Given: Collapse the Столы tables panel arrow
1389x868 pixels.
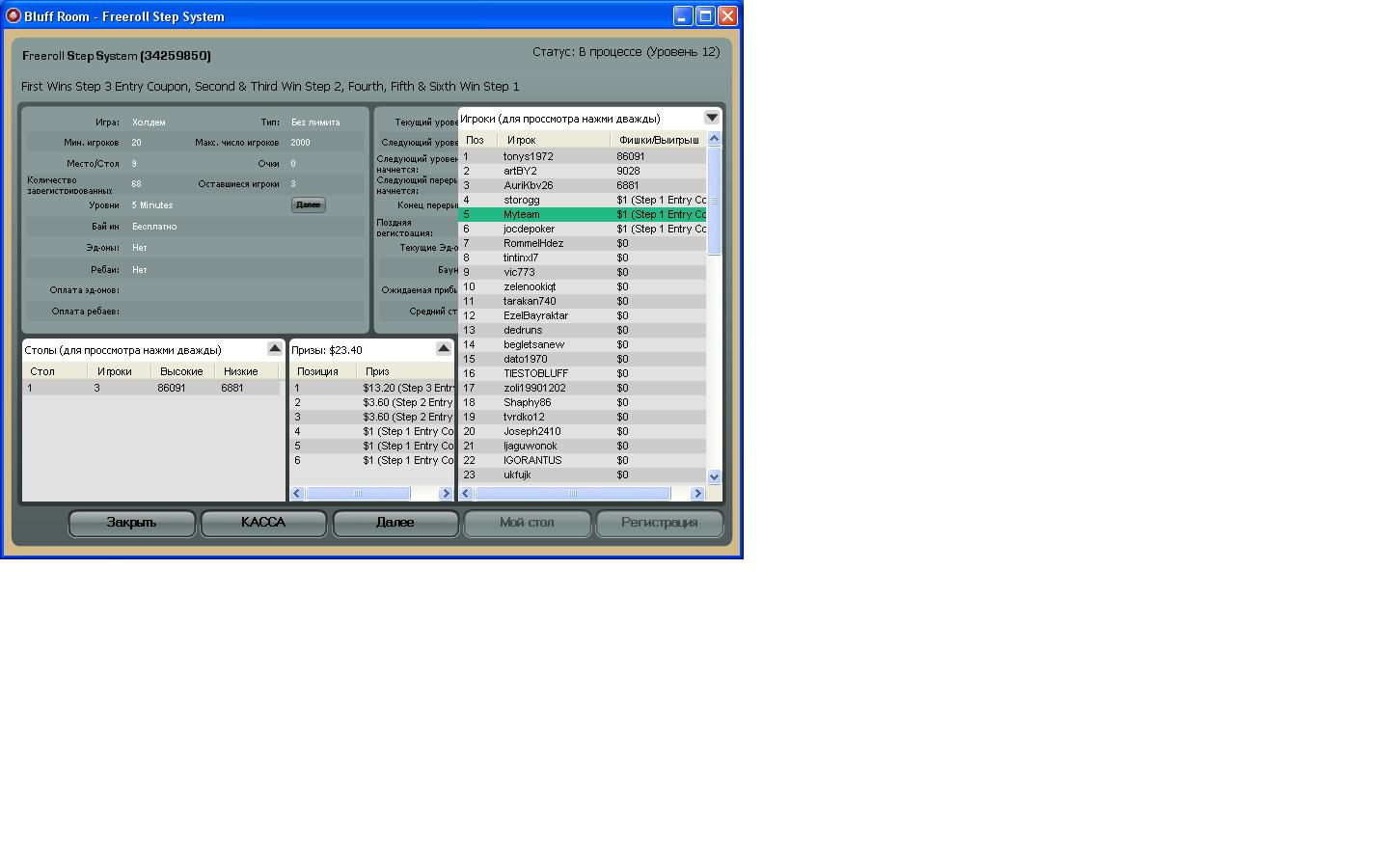Looking at the screenshot, I should [x=274, y=348].
